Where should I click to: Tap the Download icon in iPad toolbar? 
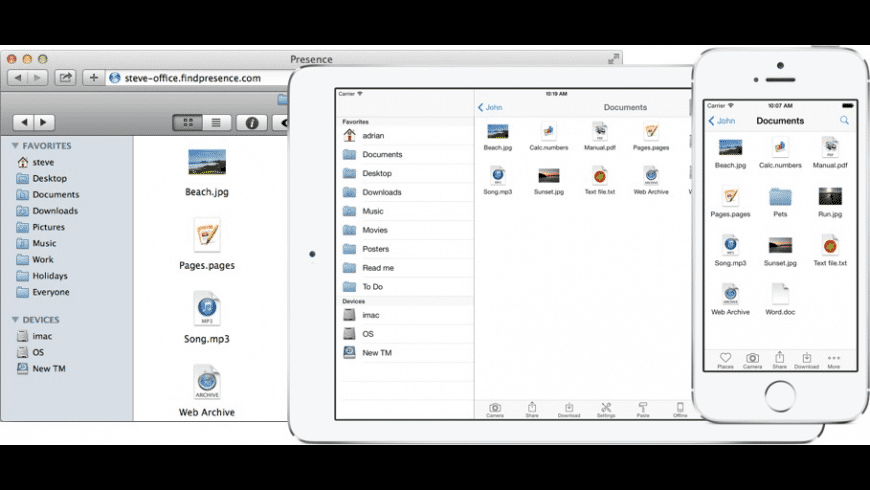click(569, 410)
